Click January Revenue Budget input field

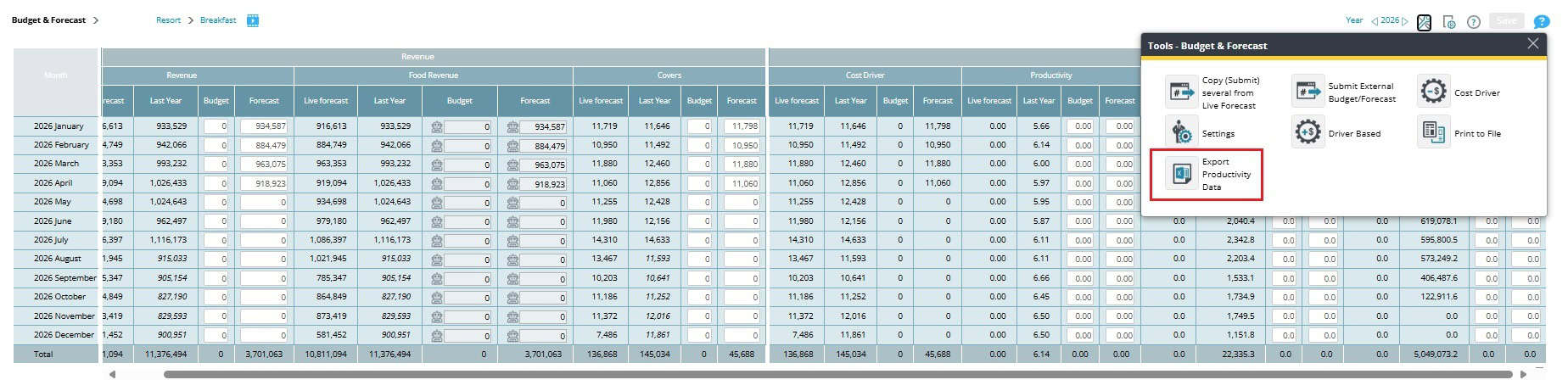tap(216, 126)
